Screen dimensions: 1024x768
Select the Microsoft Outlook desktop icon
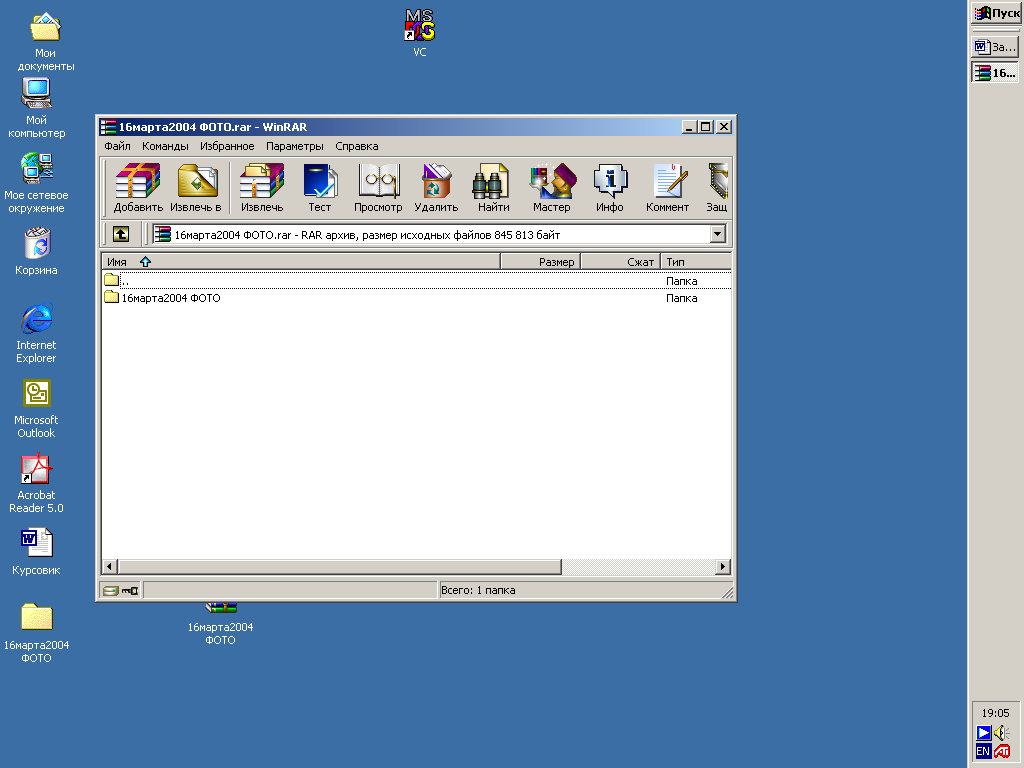coord(37,408)
